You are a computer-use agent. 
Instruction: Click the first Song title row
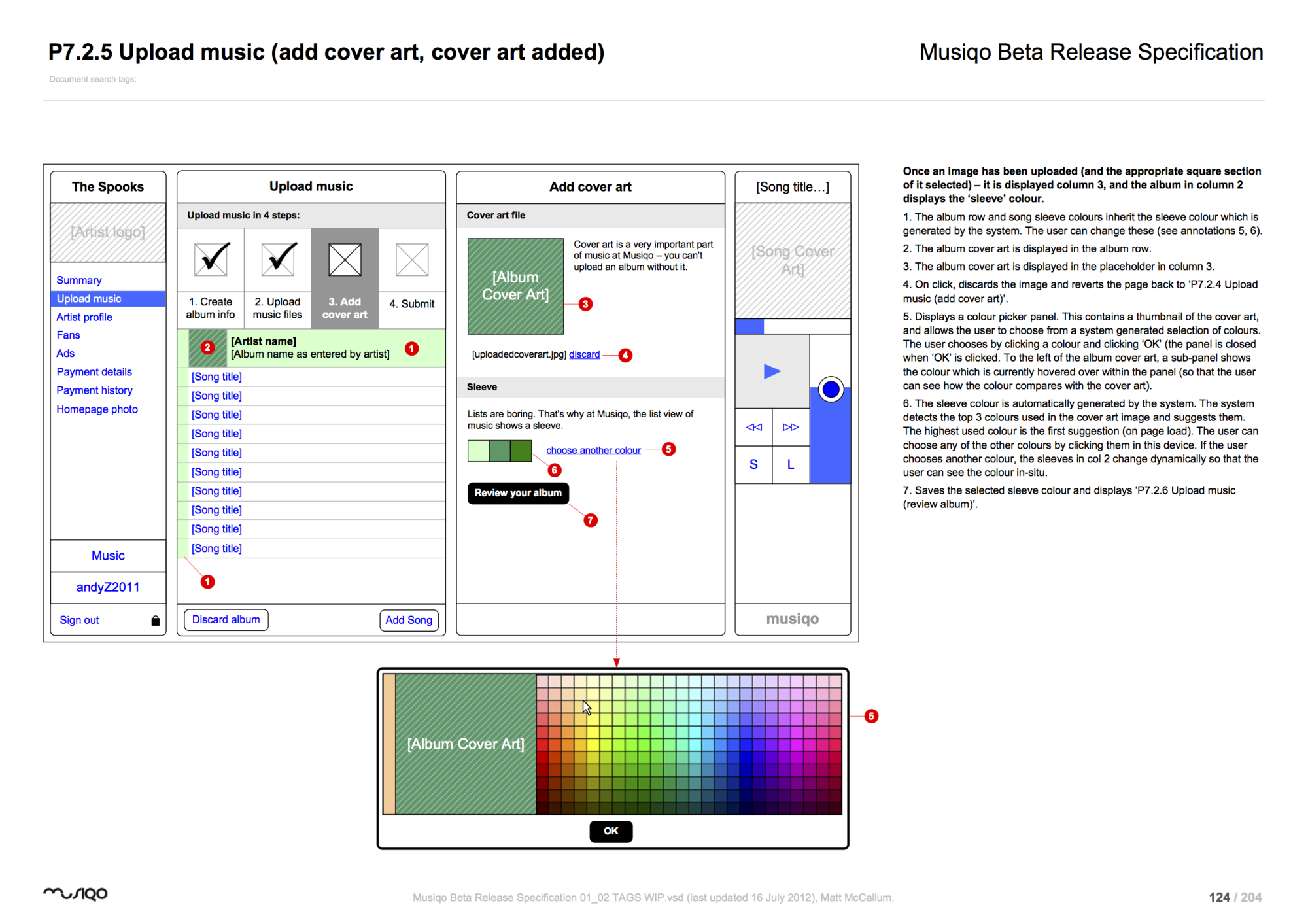click(x=311, y=377)
